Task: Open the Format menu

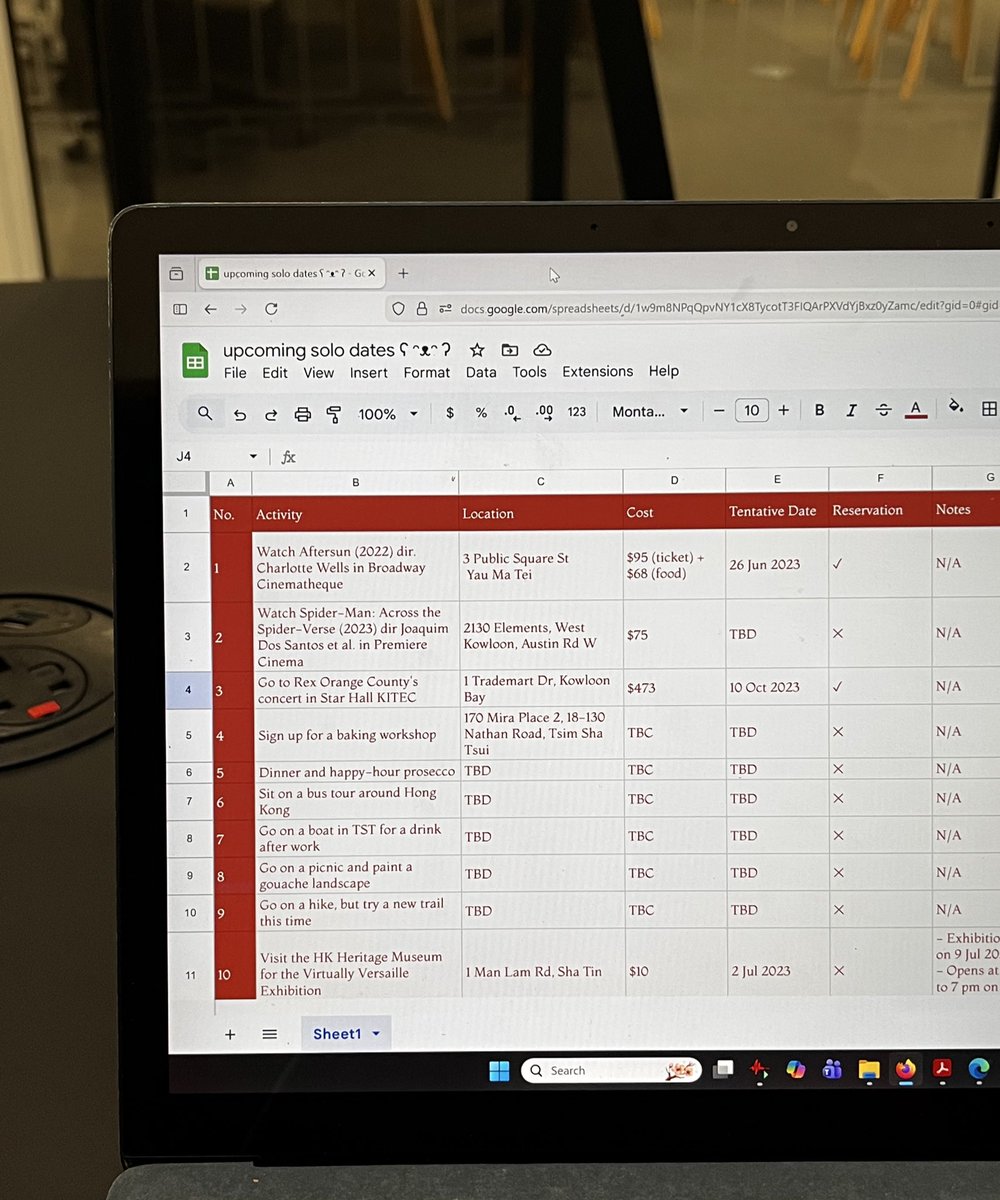Action: pos(427,373)
